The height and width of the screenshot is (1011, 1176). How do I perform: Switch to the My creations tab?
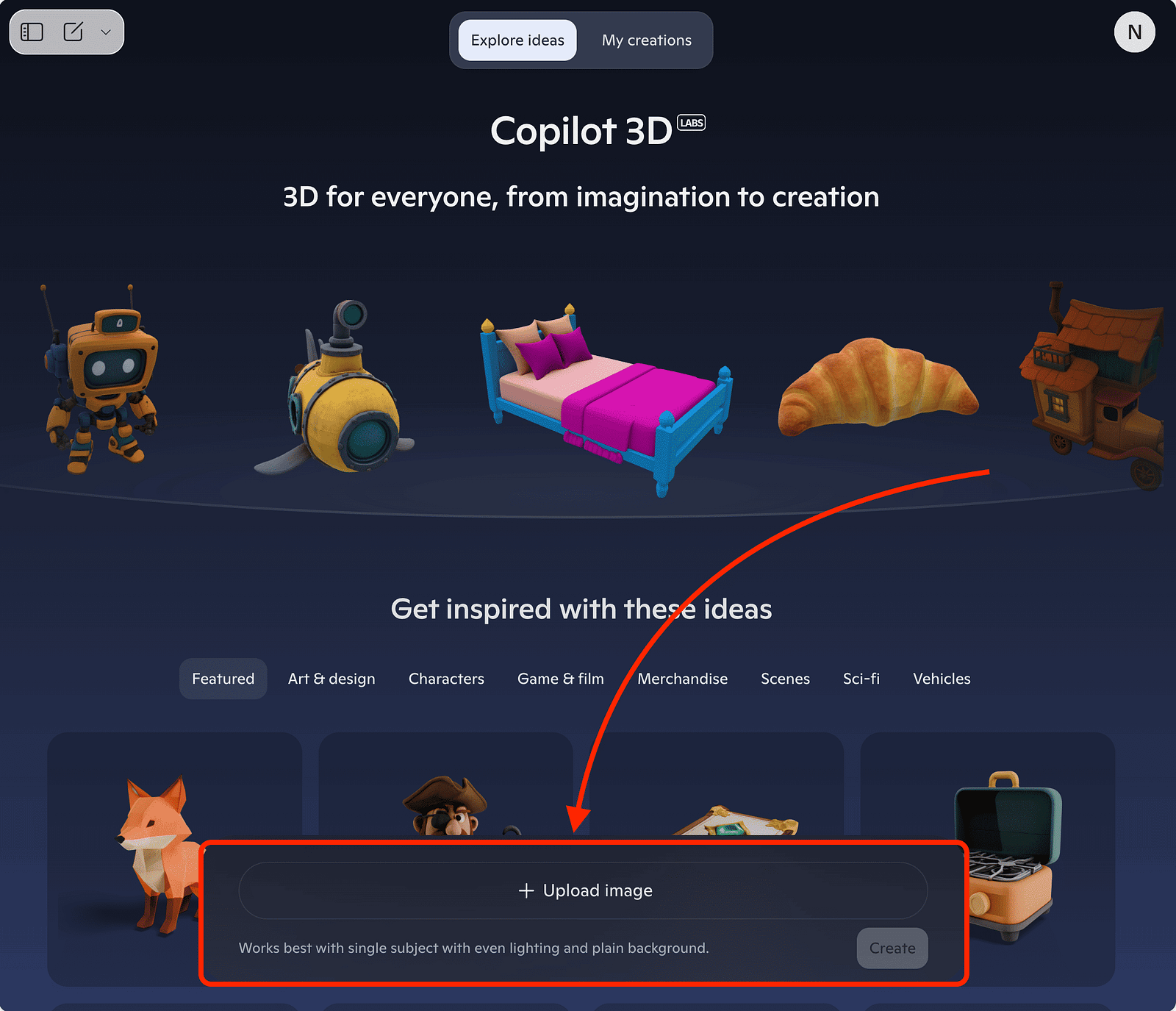(x=646, y=40)
